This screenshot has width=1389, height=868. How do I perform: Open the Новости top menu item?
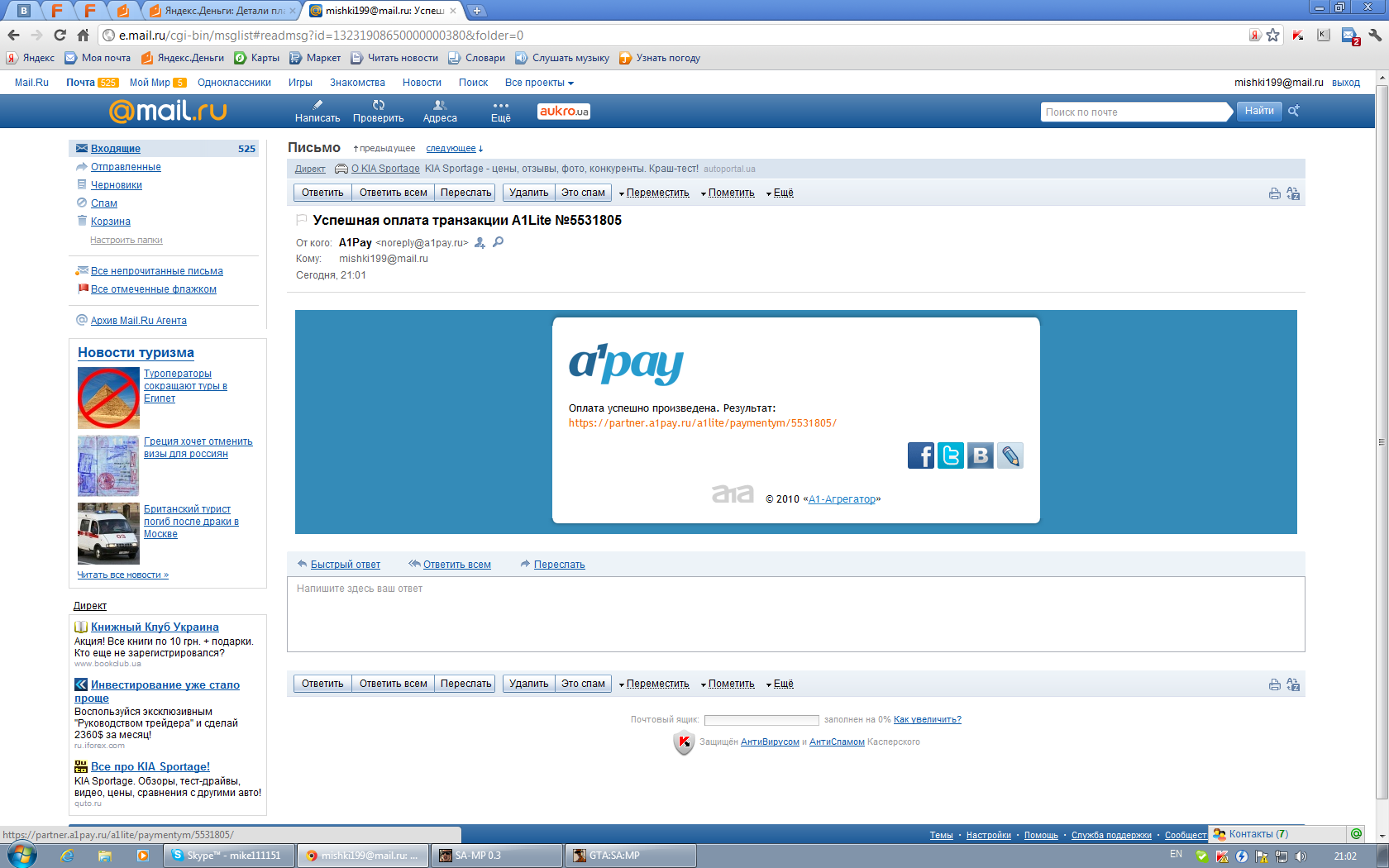(x=422, y=83)
